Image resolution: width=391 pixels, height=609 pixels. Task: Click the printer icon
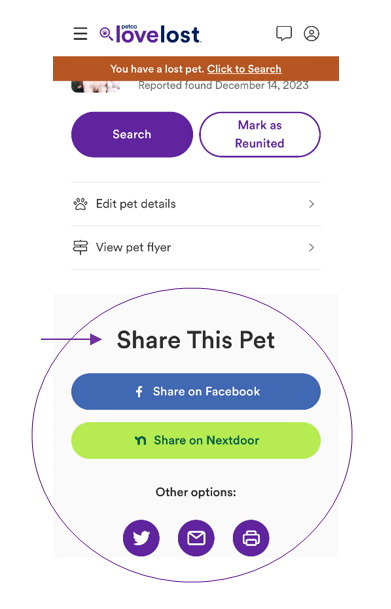(251, 538)
